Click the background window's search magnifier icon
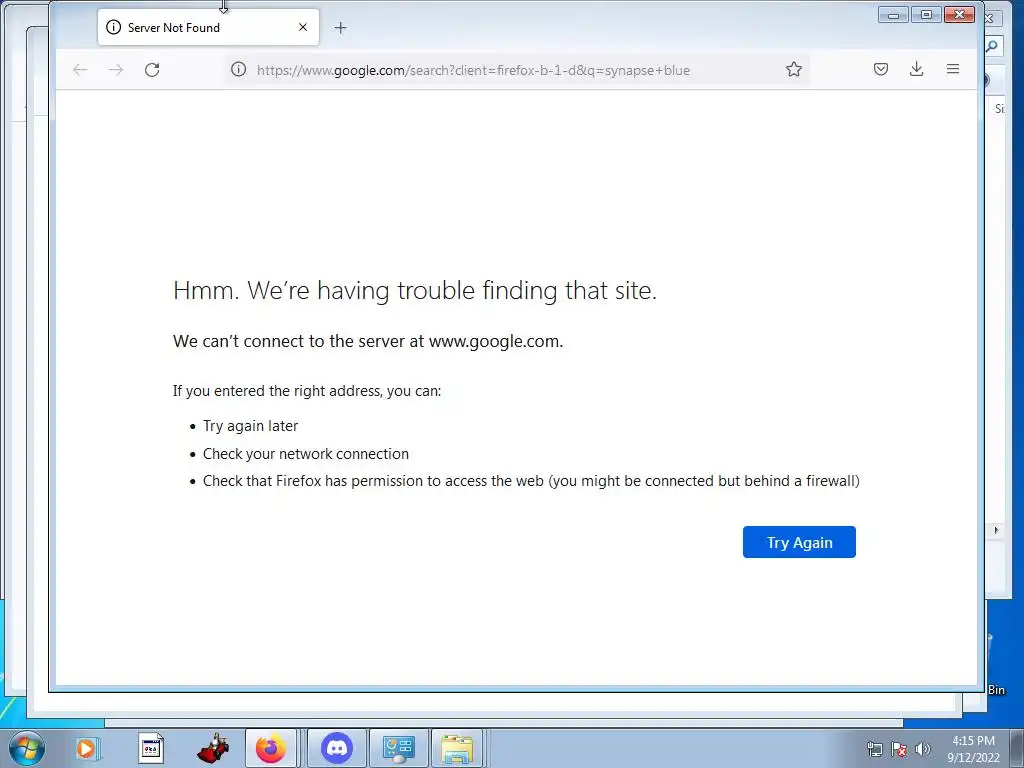Image resolution: width=1024 pixels, height=768 pixels. [993, 46]
